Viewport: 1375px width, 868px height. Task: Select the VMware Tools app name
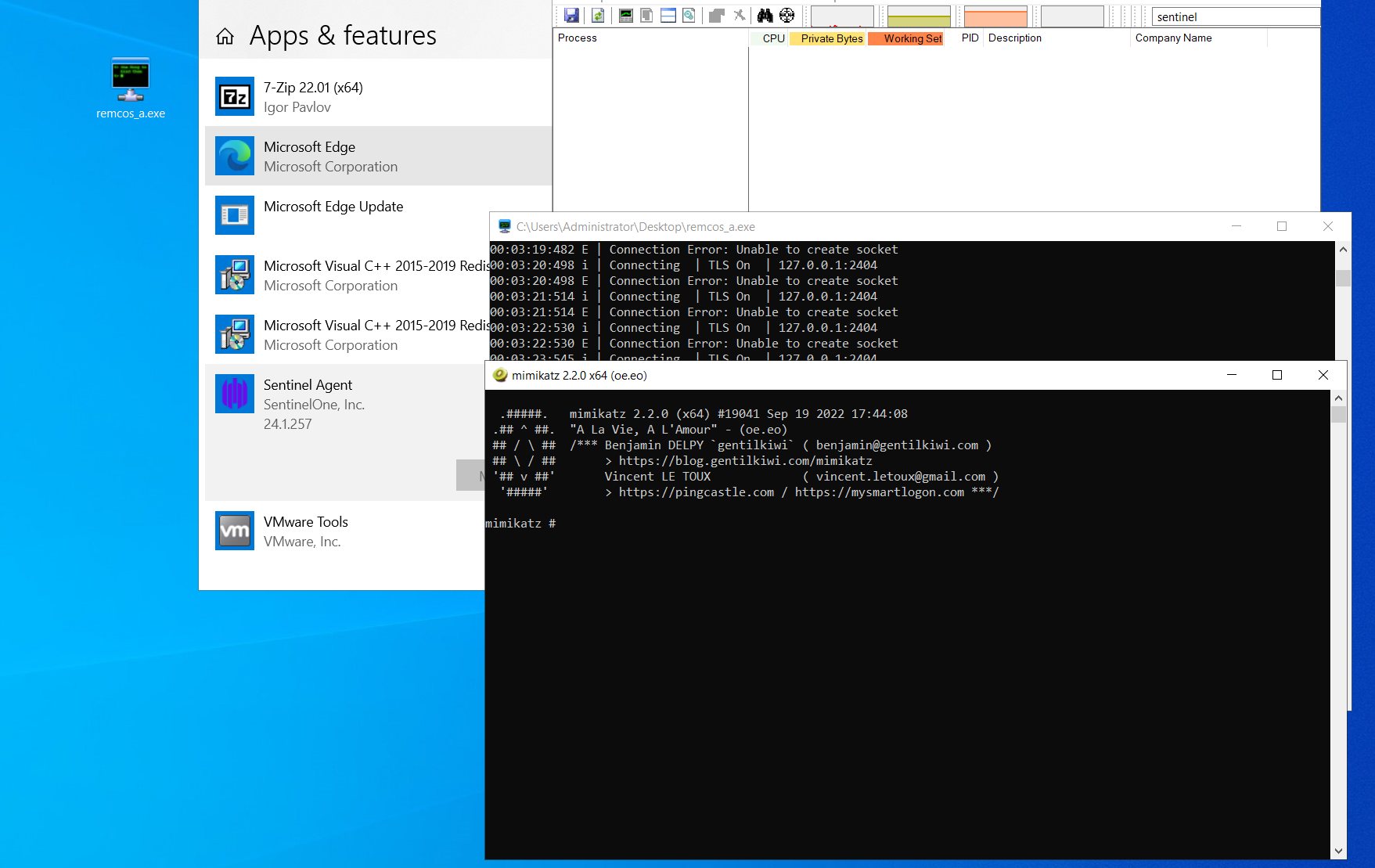305,522
